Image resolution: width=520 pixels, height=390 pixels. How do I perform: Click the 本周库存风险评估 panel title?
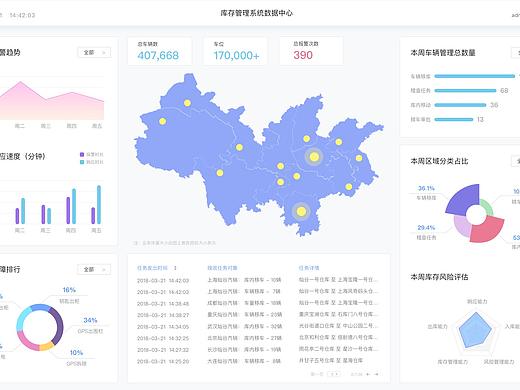pyautogui.click(x=439, y=277)
